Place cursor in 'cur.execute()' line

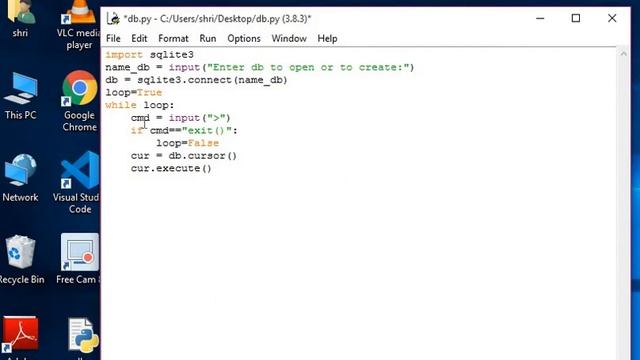[x=171, y=169]
